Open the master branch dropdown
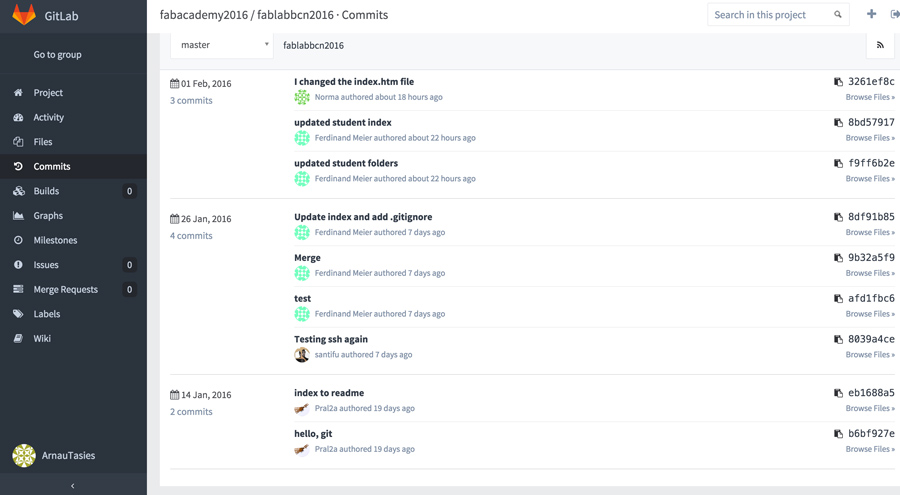 (x=222, y=45)
